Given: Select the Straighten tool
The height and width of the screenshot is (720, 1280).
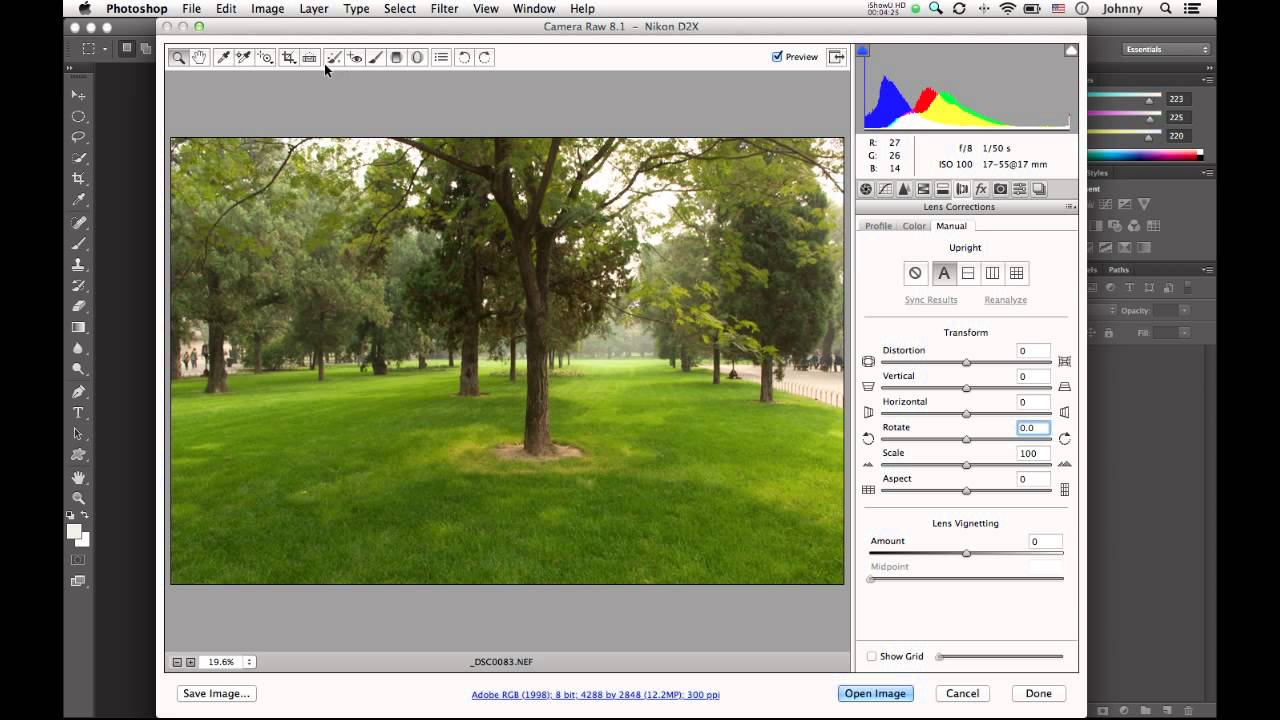Looking at the screenshot, I should click(309, 57).
